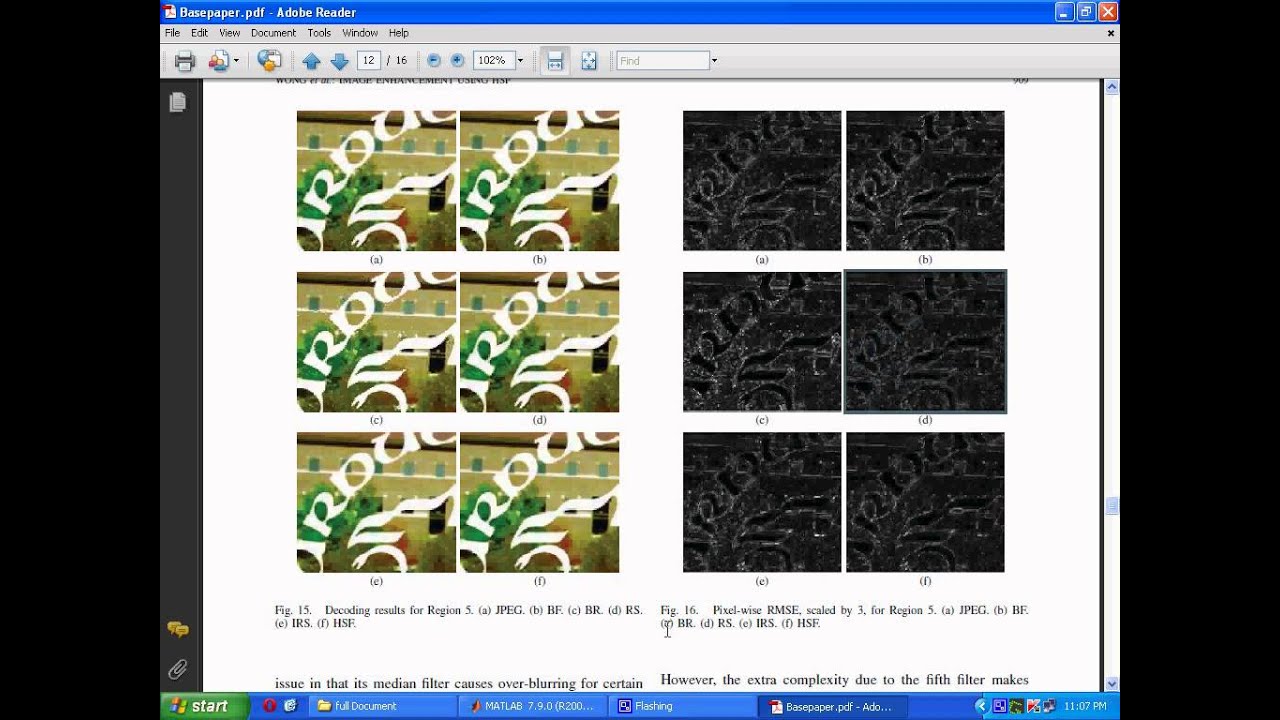Screen dimensions: 1280x720
Task: Click Fig. 15 image (f) HSF thumbnail
Action: pos(539,502)
